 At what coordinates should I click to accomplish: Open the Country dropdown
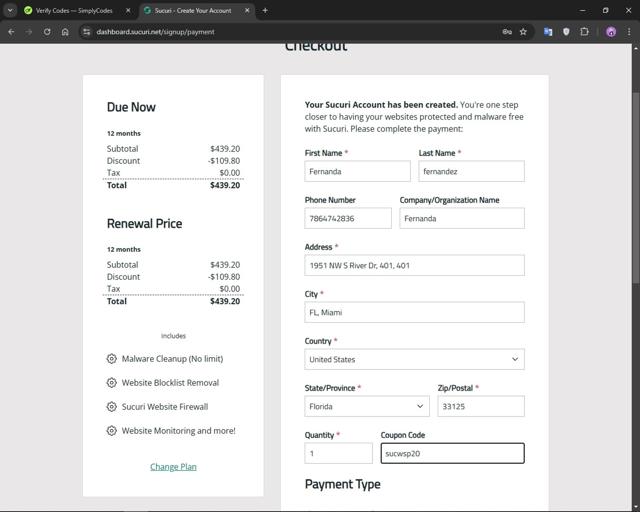pos(414,359)
